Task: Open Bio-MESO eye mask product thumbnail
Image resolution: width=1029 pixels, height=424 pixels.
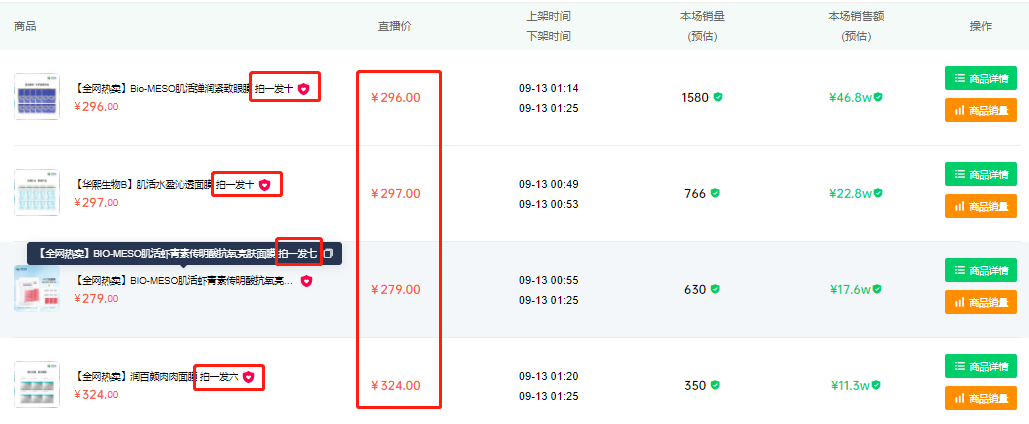Action: click(x=37, y=96)
